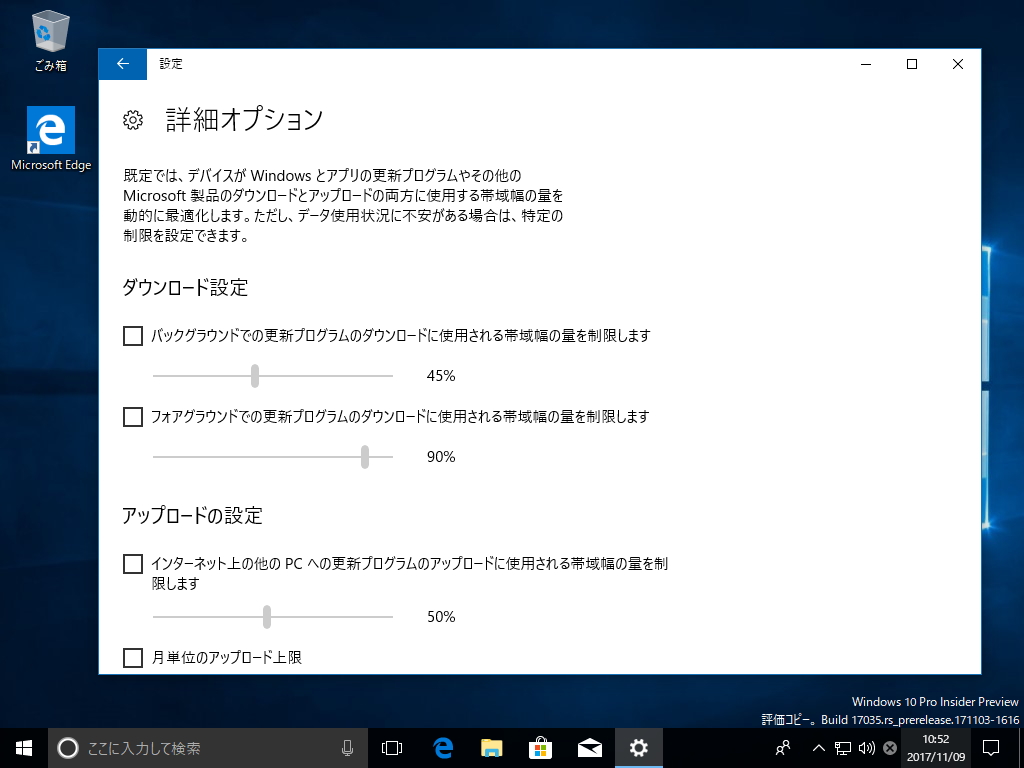Click the 45% background download slider
This screenshot has height=768, width=1024.
[x=254, y=376]
